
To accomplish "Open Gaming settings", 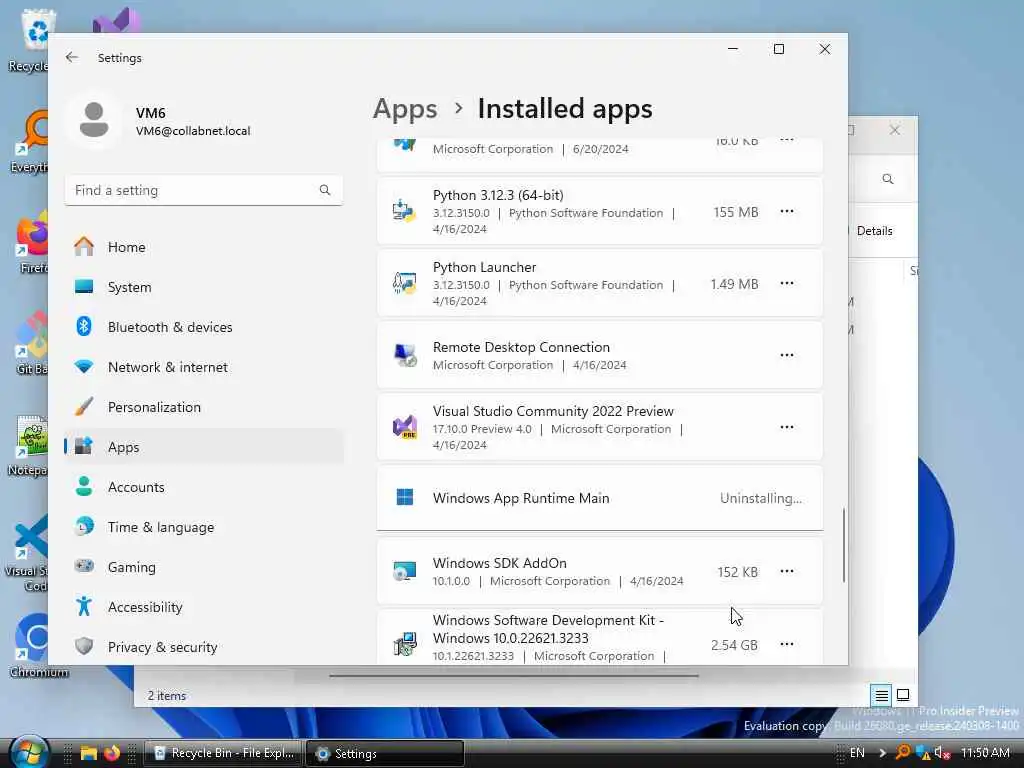I will (204, 567).
